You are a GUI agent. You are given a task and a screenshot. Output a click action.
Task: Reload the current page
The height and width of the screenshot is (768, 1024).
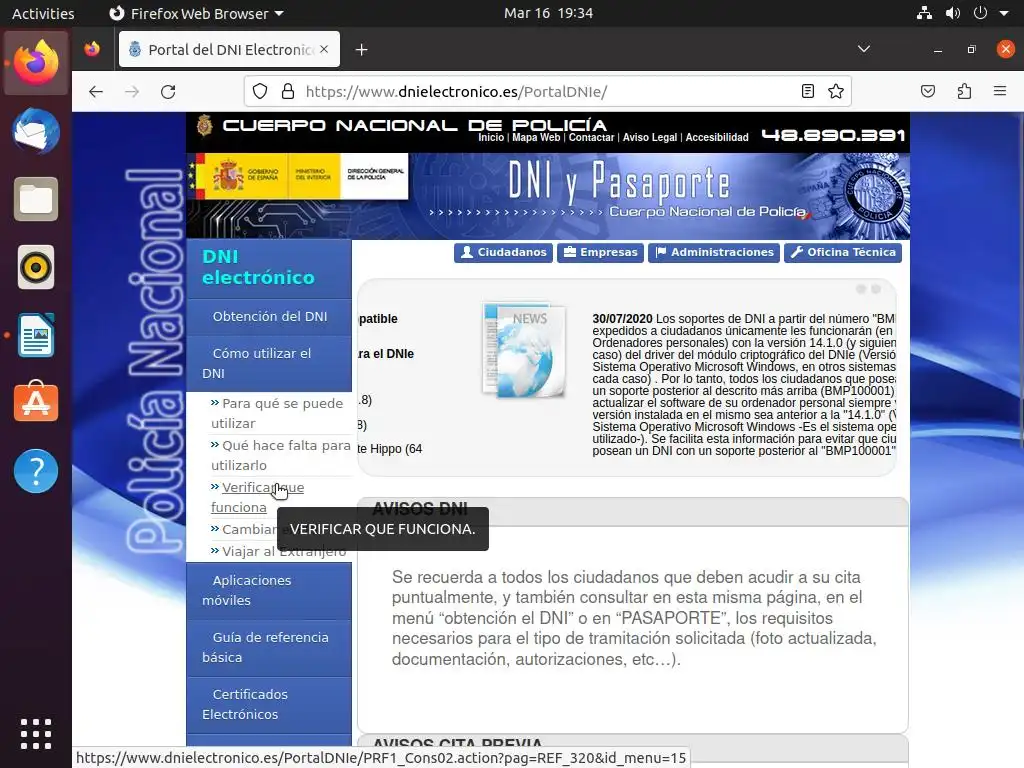coord(168,91)
